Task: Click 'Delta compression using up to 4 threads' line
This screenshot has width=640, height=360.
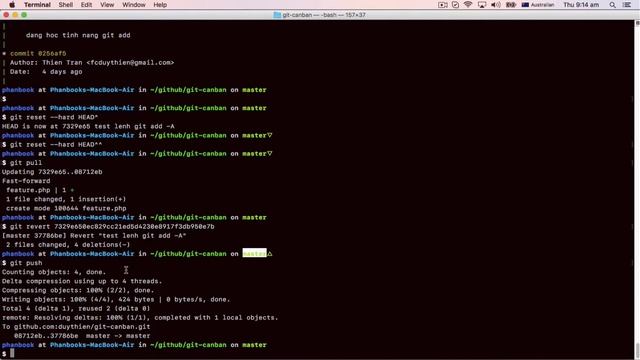Action: click(x=82, y=281)
